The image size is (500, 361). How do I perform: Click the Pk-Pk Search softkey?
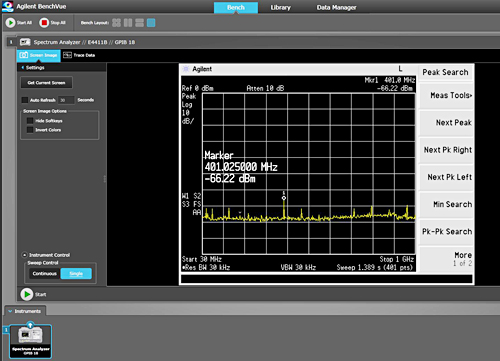(x=446, y=231)
